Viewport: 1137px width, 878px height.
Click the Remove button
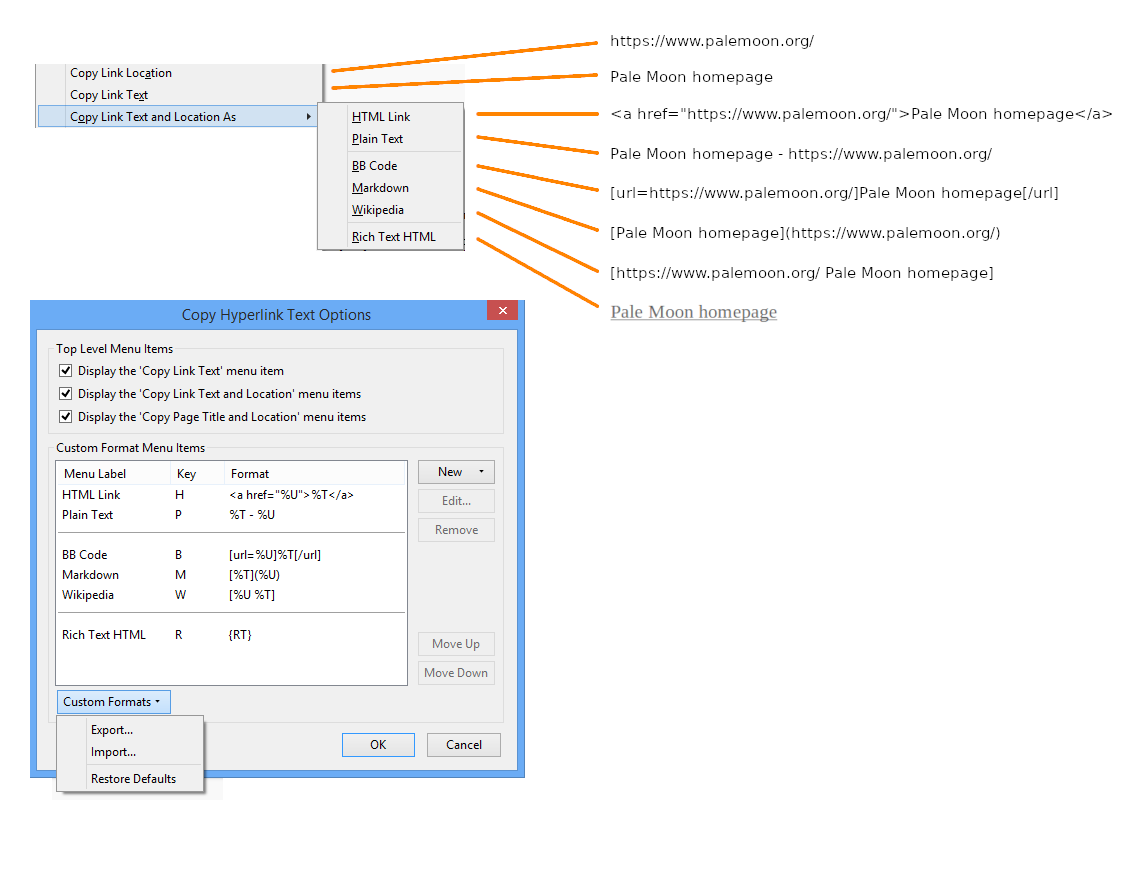click(x=456, y=530)
